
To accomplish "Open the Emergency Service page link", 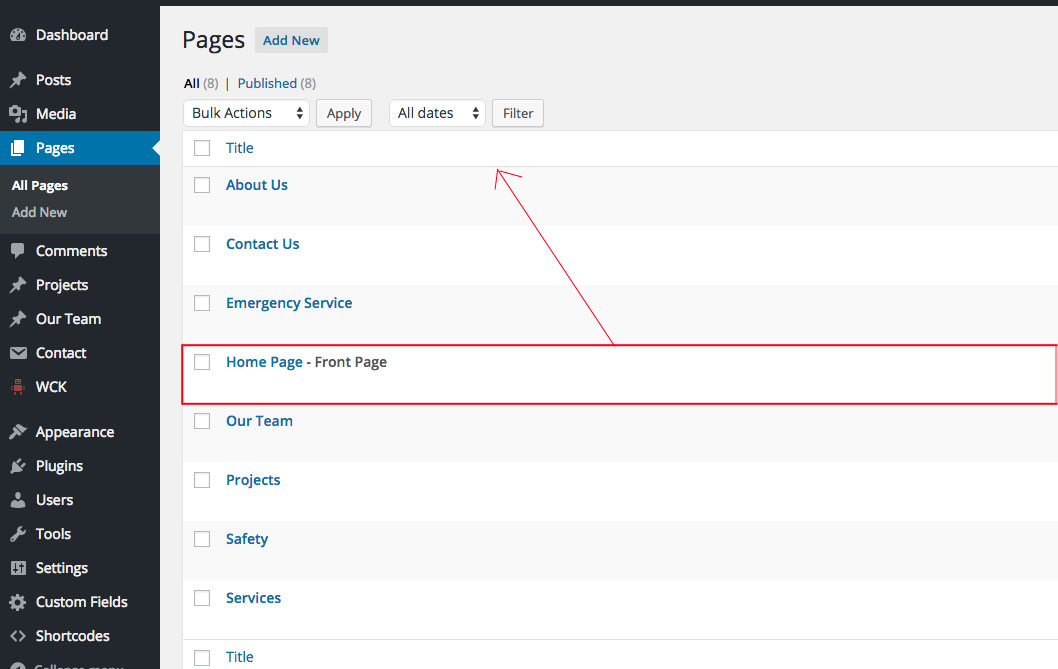I will (x=289, y=302).
